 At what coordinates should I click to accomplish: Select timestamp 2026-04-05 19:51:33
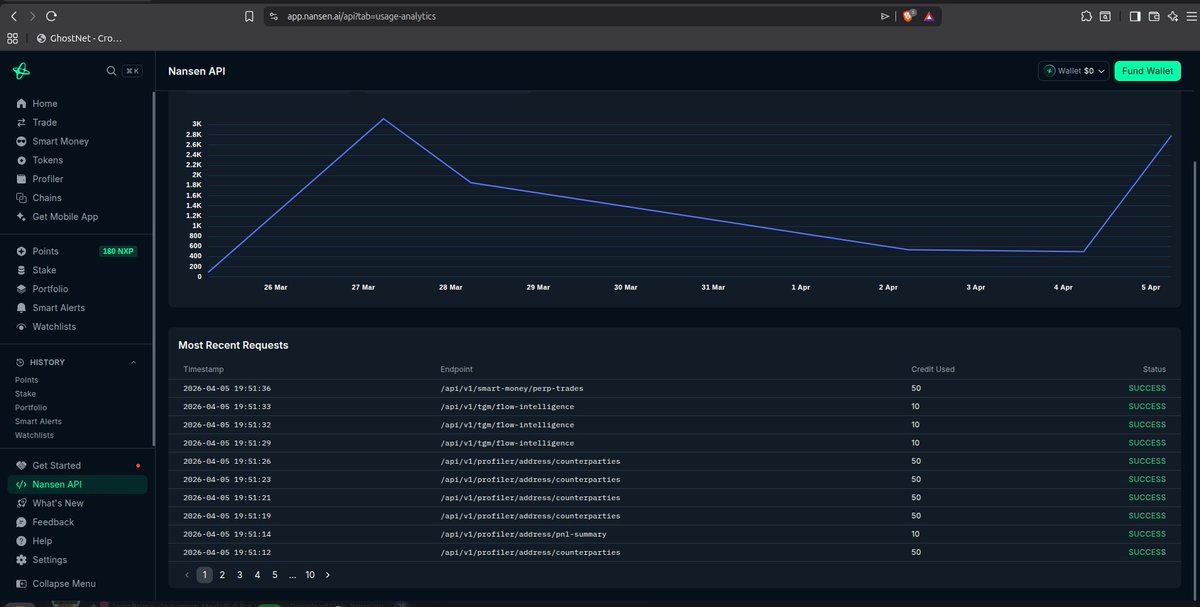(x=227, y=406)
